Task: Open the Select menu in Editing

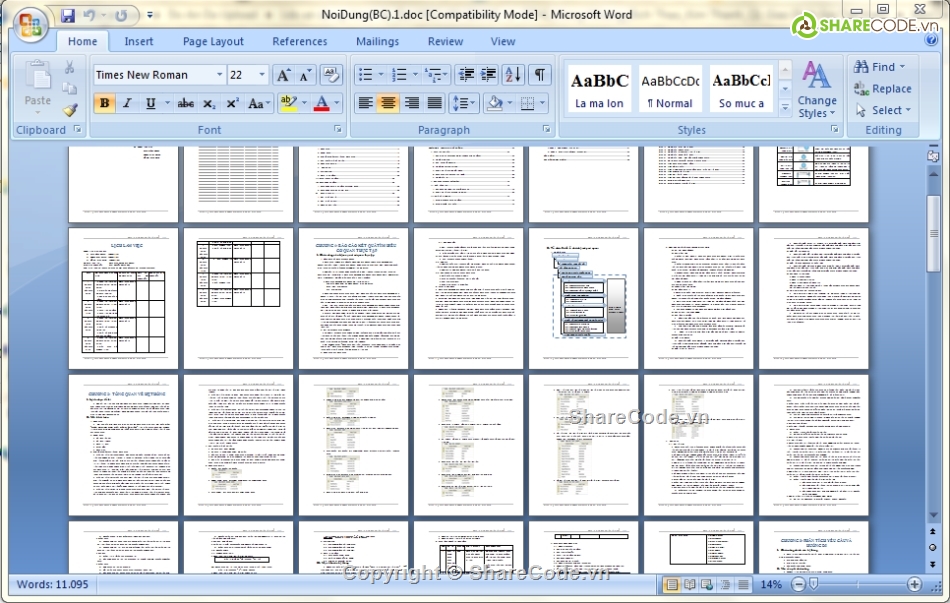Action: tap(883, 110)
